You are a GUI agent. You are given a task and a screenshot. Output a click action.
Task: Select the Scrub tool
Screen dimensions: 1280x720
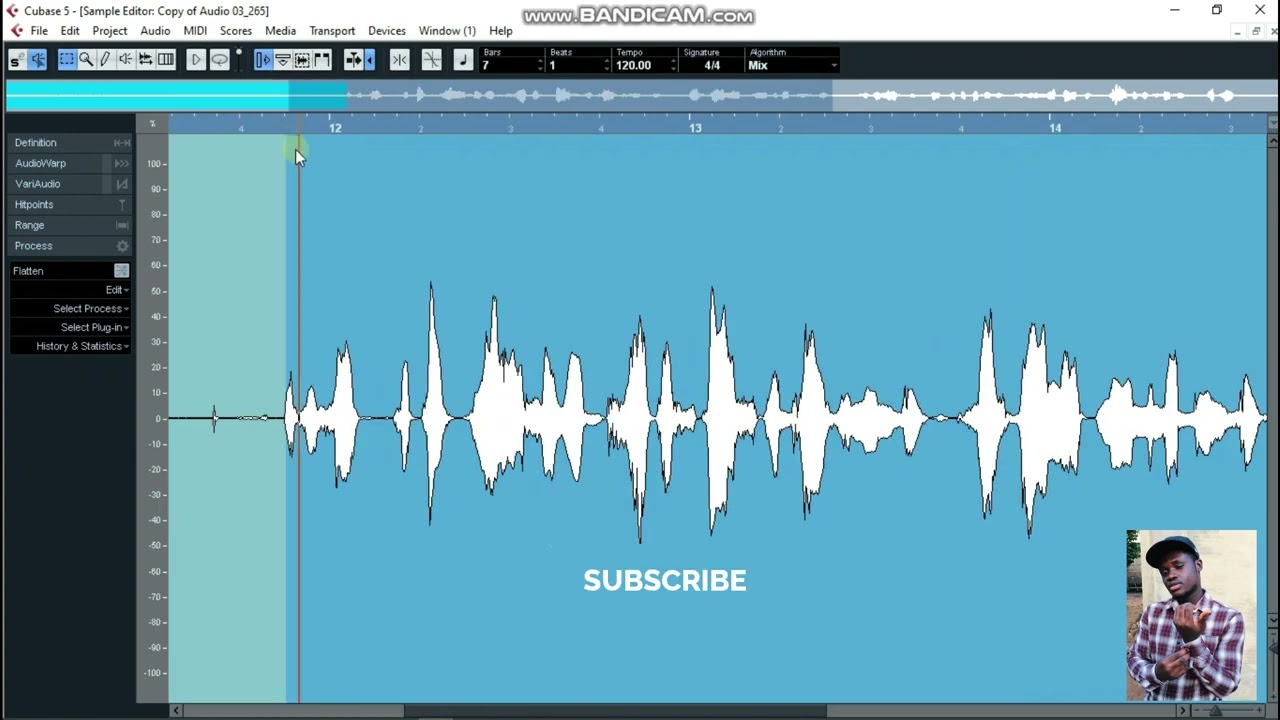tap(146, 60)
